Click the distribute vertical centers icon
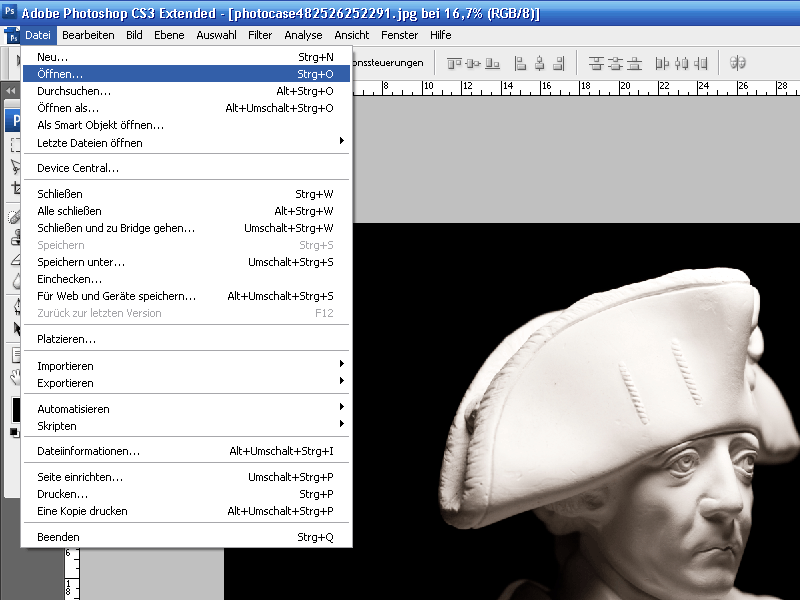 (615, 63)
